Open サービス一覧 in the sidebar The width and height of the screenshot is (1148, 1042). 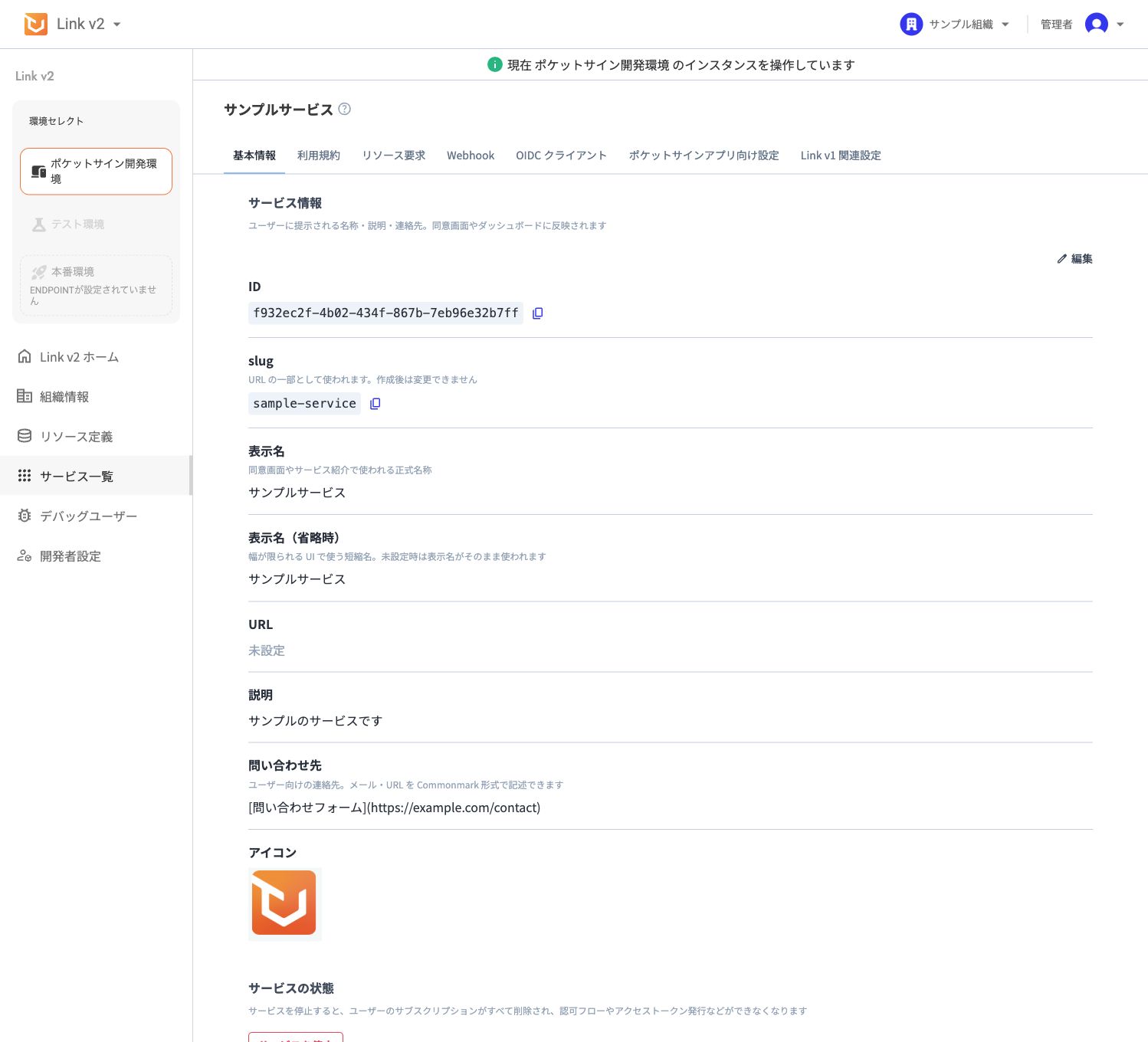[96, 477]
